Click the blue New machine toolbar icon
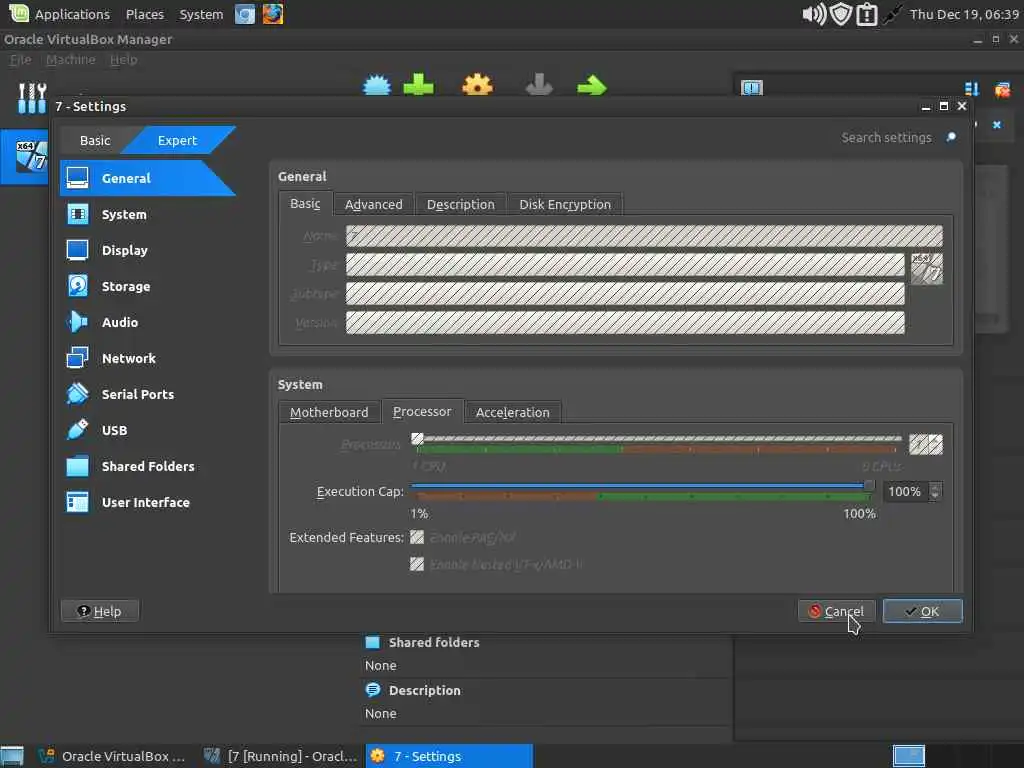The width and height of the screenshot is (1024, 768). [377, 85]
